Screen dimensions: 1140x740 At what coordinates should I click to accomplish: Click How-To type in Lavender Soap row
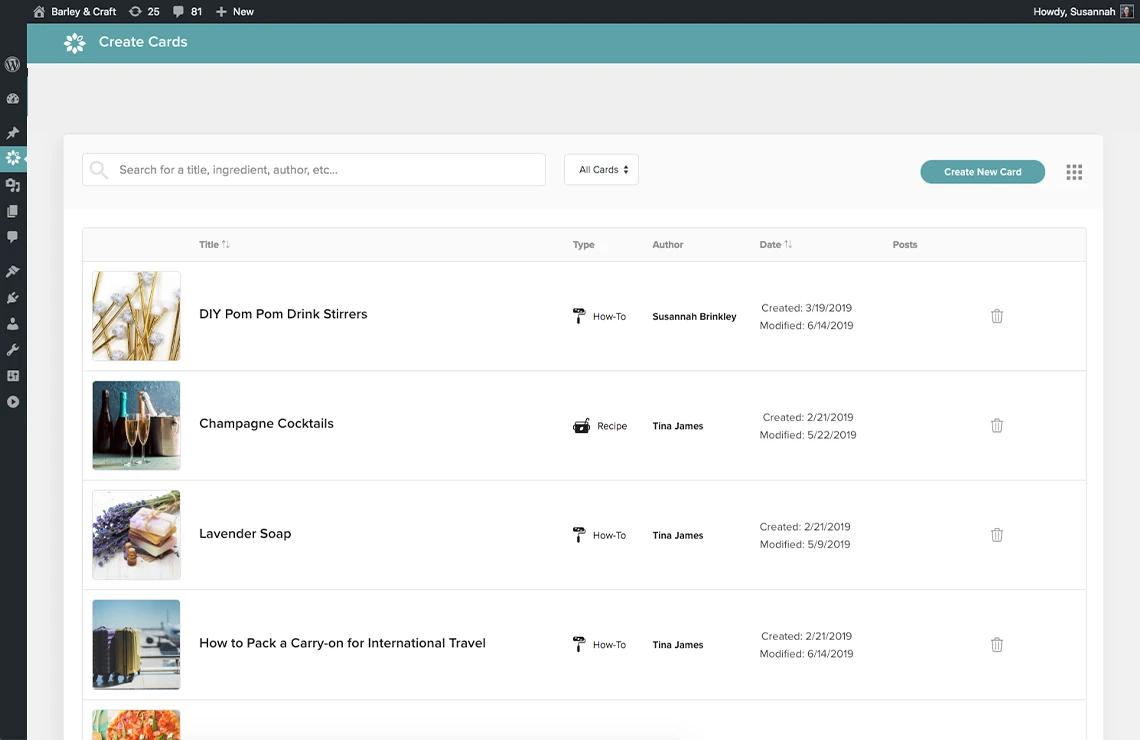(x=609, y=535)
